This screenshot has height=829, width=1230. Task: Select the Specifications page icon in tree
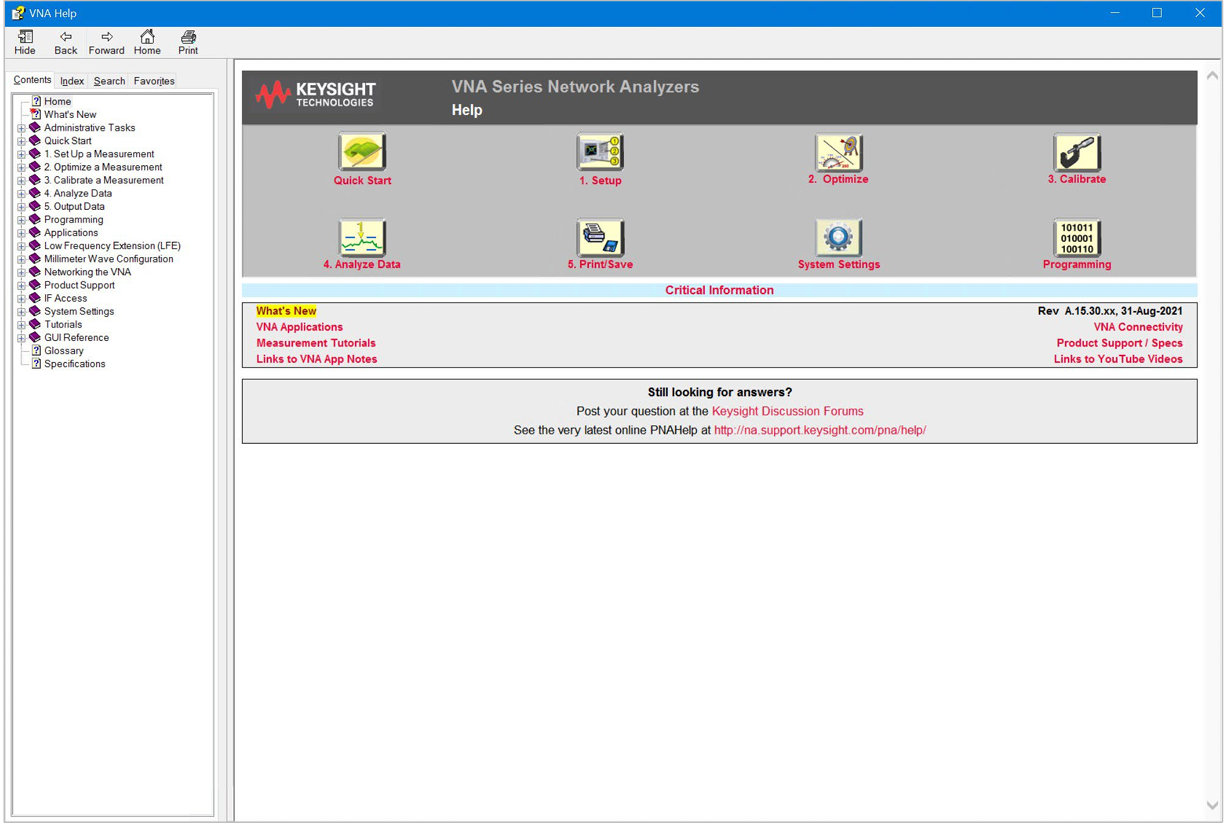click(36, 364)
